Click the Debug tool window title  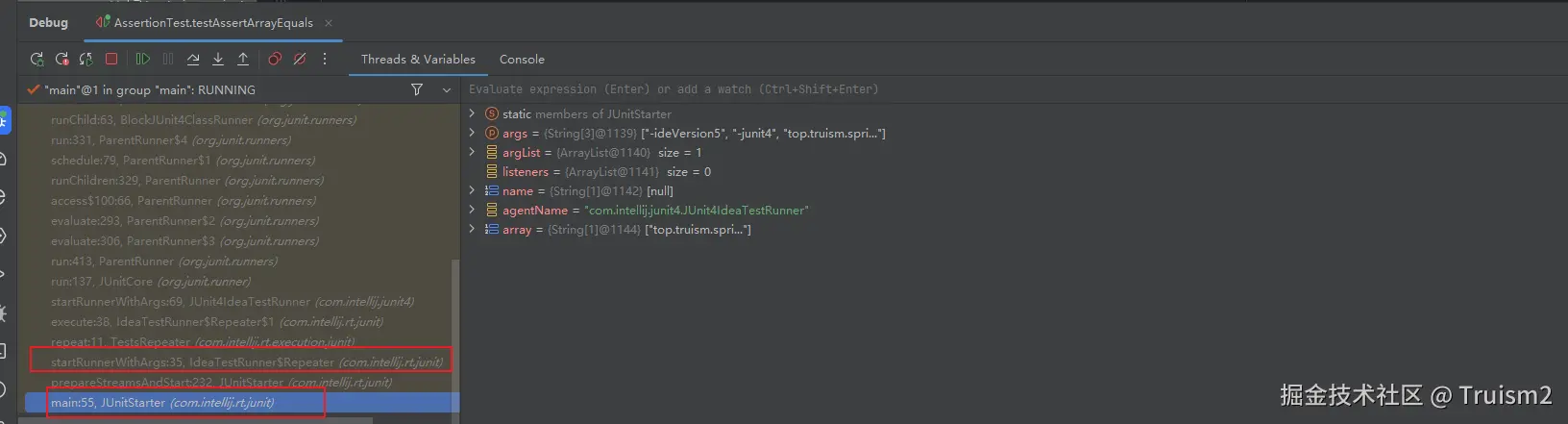click(x=48, y=22)
